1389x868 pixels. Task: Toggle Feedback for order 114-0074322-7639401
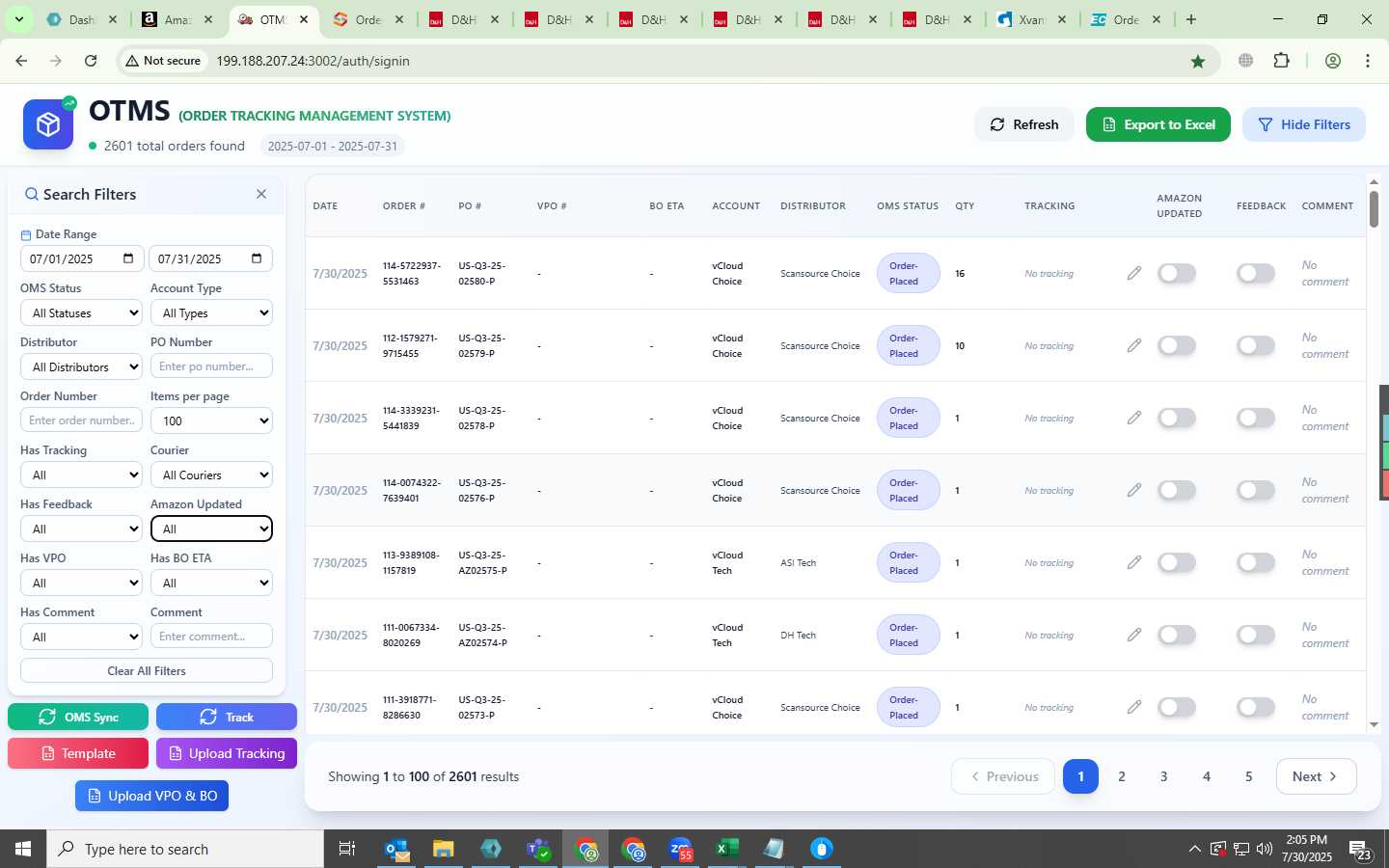1256,490
